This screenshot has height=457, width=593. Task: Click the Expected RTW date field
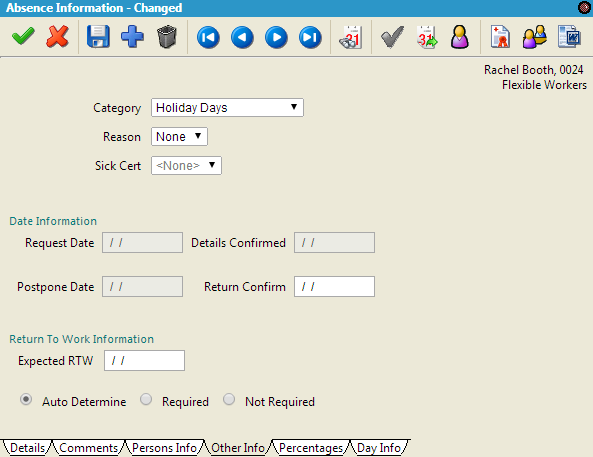(x=144, y=361)
